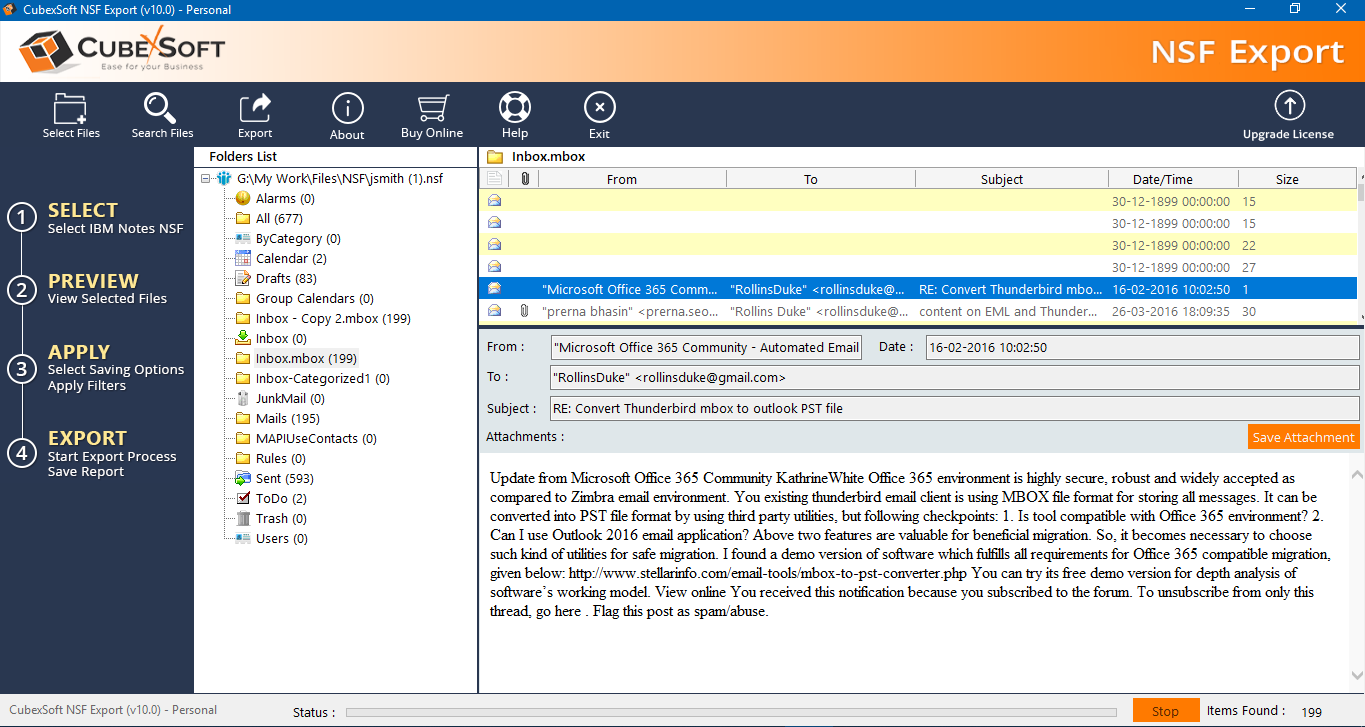Select the Mails (195) folder
This screenshot has width=1365, height=727.
pos(286,419)
